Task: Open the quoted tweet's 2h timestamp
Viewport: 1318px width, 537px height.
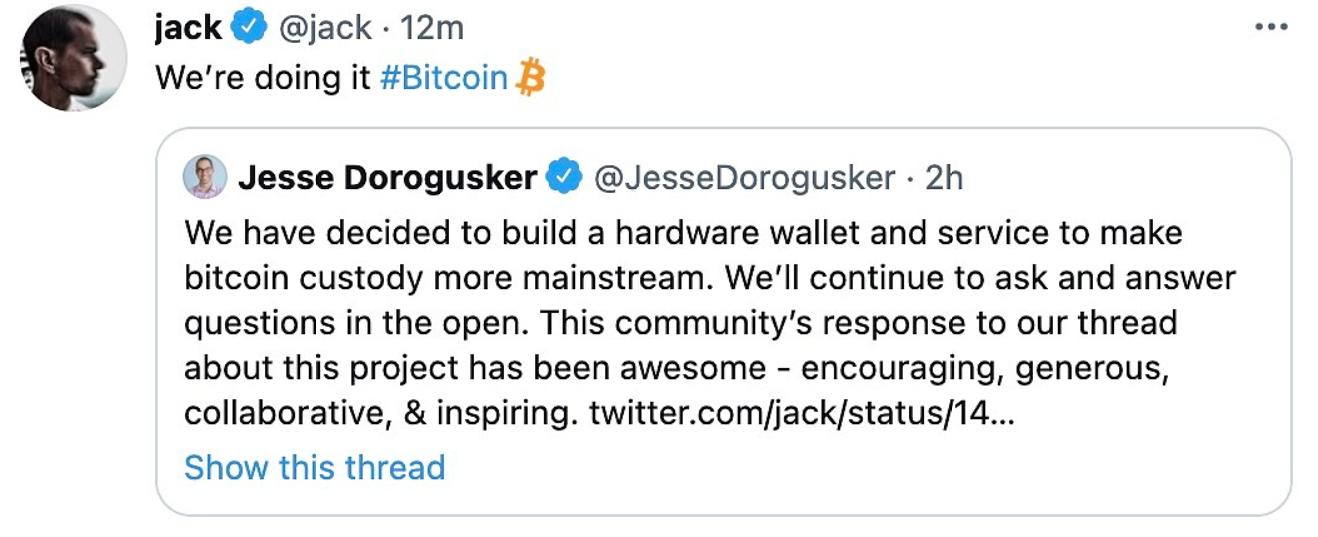Action: click(x=944, y=178)
